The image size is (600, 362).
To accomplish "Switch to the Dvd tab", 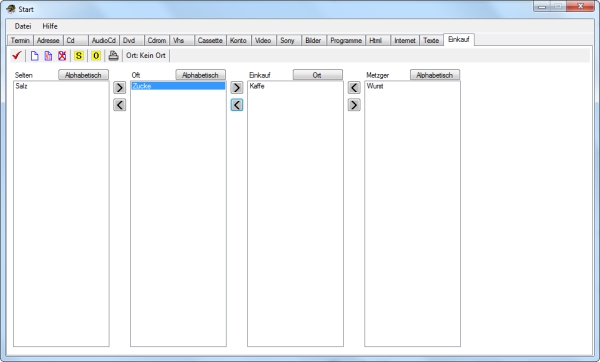I will click(x=132, y=40).
